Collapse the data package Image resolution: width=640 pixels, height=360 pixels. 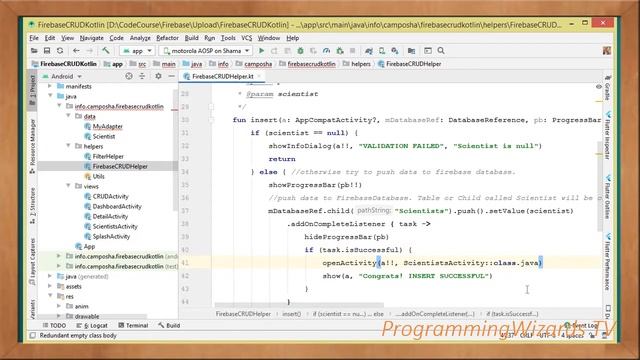(68, 116)
